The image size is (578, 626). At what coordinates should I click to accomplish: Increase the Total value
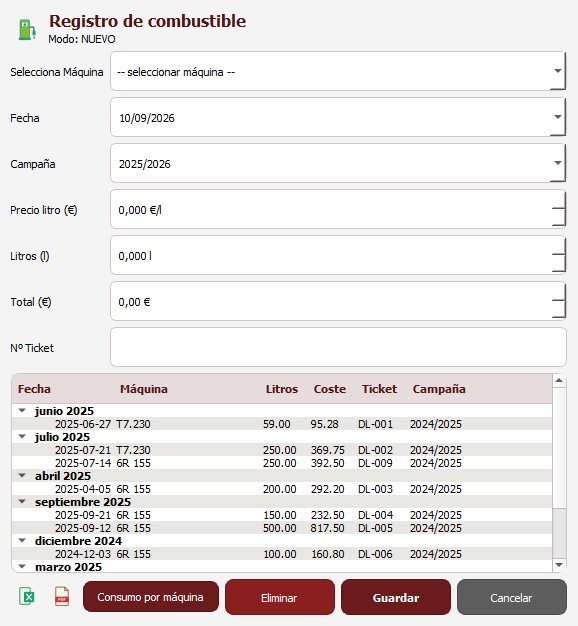558,292
